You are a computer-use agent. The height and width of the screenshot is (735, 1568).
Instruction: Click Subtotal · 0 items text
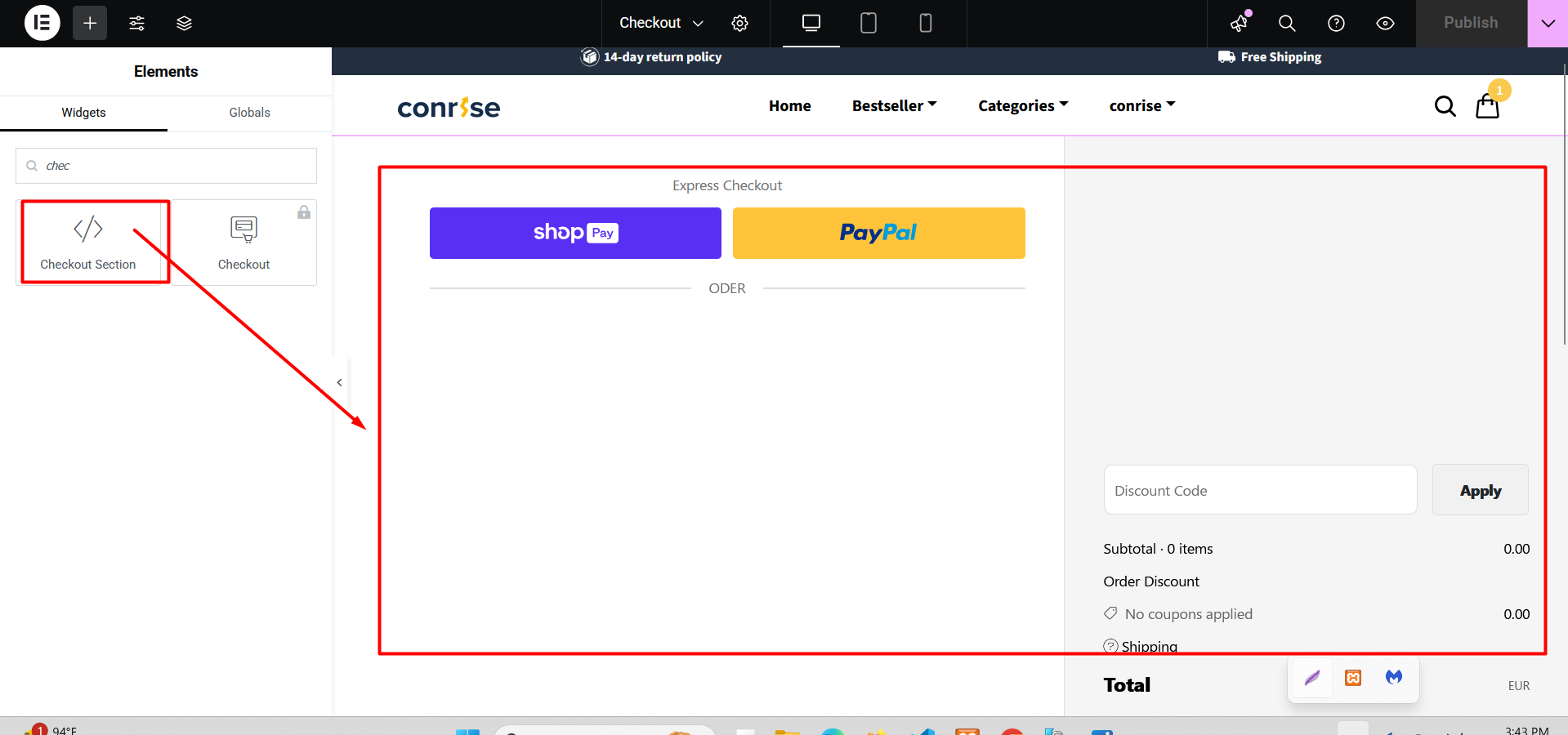click(1158, 549)
